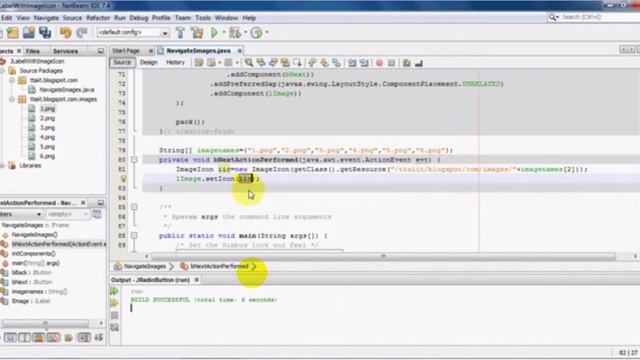Expand the Libraries tree node
The image size is (640, 360).
(x=2, y=166)
